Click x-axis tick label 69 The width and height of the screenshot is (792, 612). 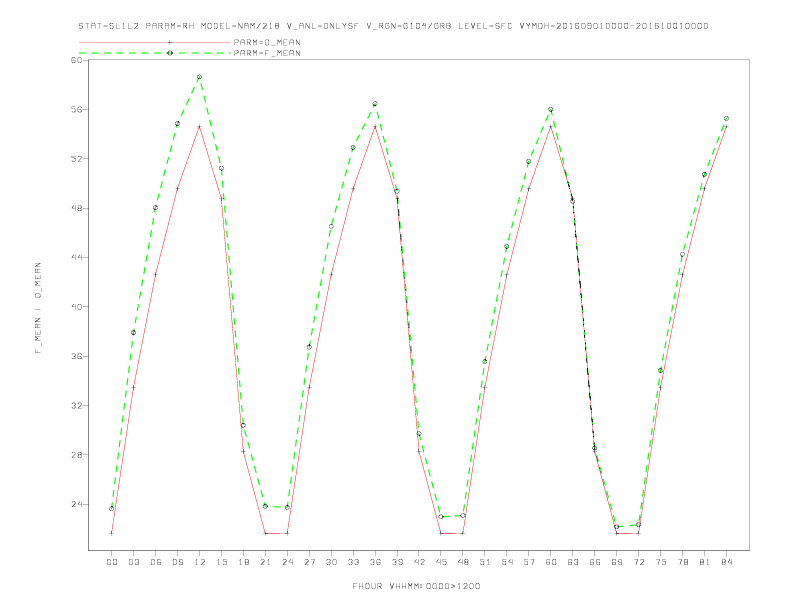(617, 562)
